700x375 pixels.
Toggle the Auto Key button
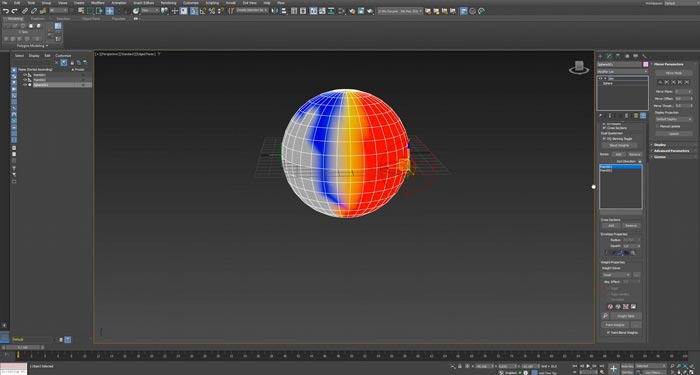pos(627,366)
